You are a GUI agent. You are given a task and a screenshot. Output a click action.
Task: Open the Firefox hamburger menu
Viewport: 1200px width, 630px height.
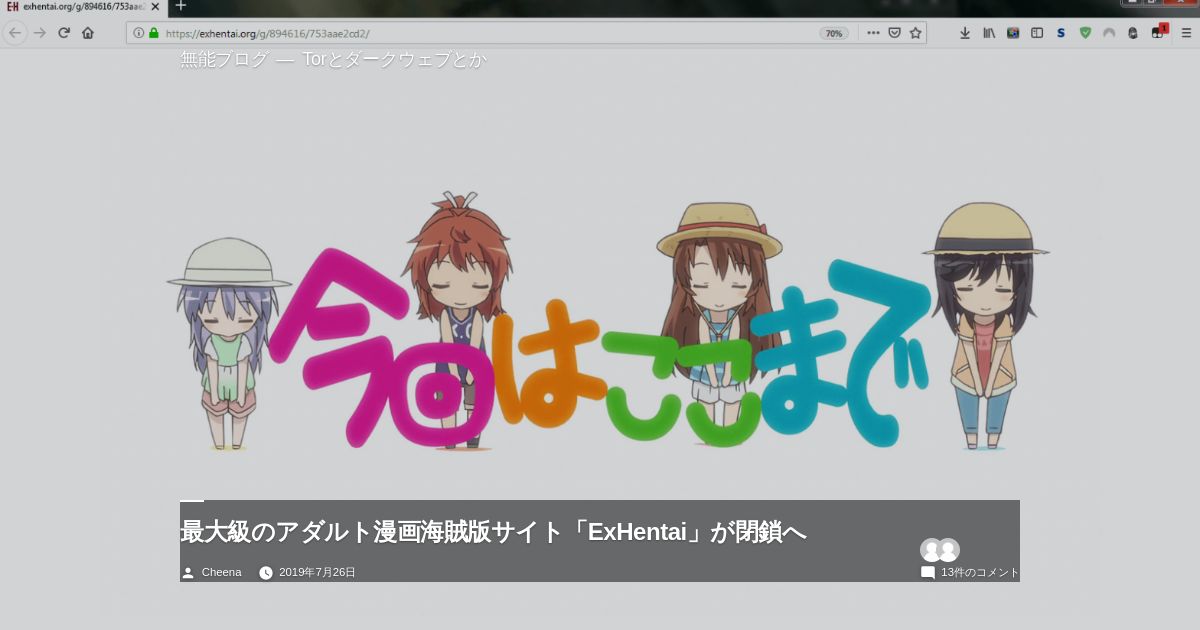[x=1187, y=33]
